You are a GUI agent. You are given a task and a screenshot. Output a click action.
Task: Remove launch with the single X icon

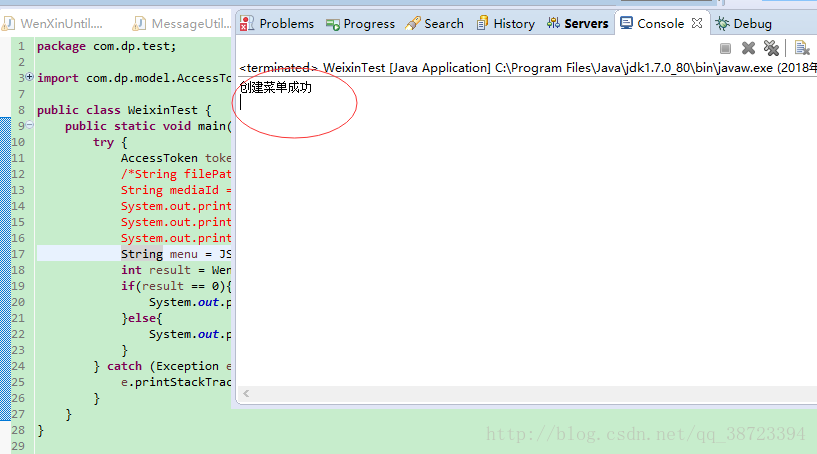[748, 48]
